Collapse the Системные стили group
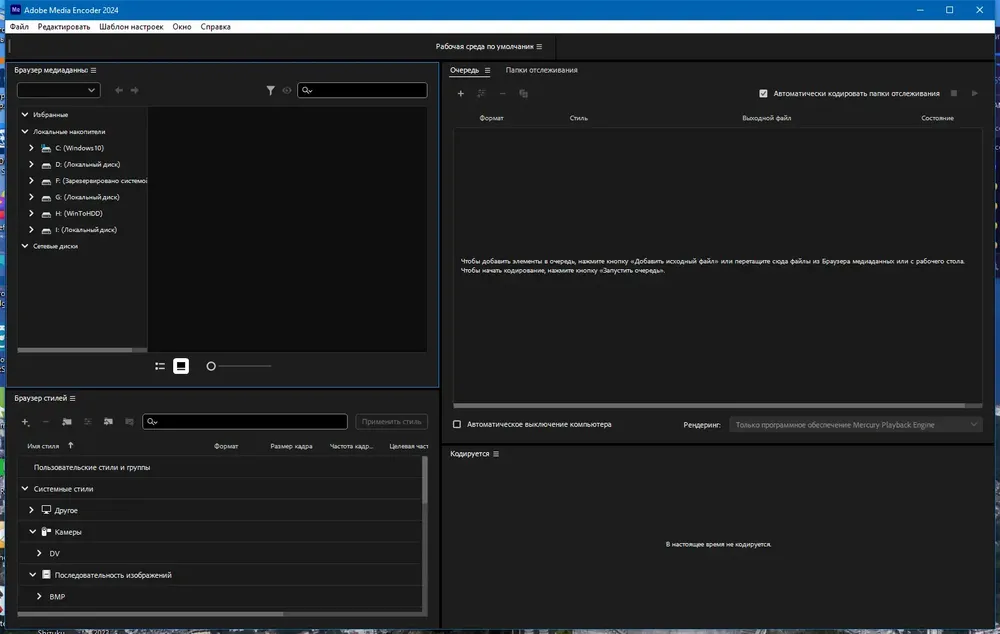The height and width of the screenshot is (634, 1000). click(25, 489)
